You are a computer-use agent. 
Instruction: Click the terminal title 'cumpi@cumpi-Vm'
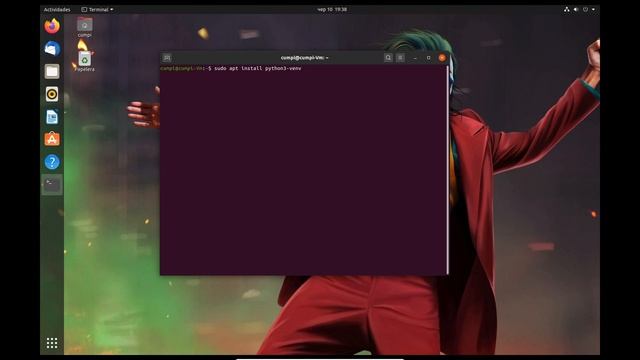(303, 58)
